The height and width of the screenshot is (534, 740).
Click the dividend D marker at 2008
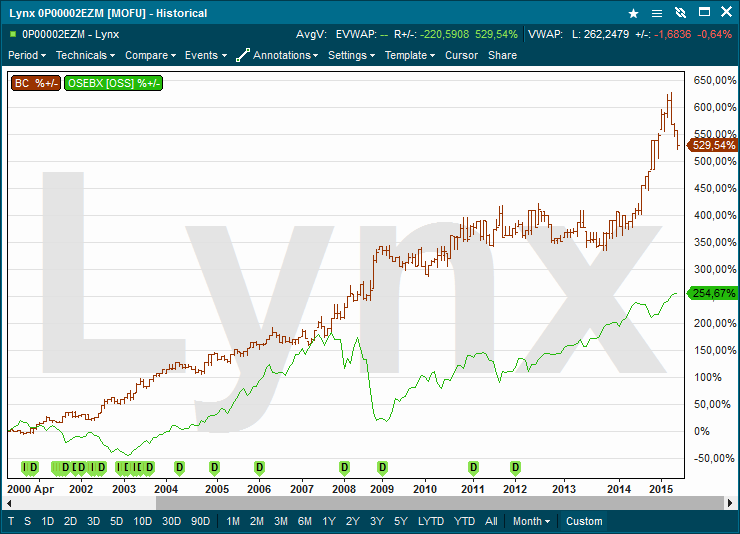coord(345,468)
